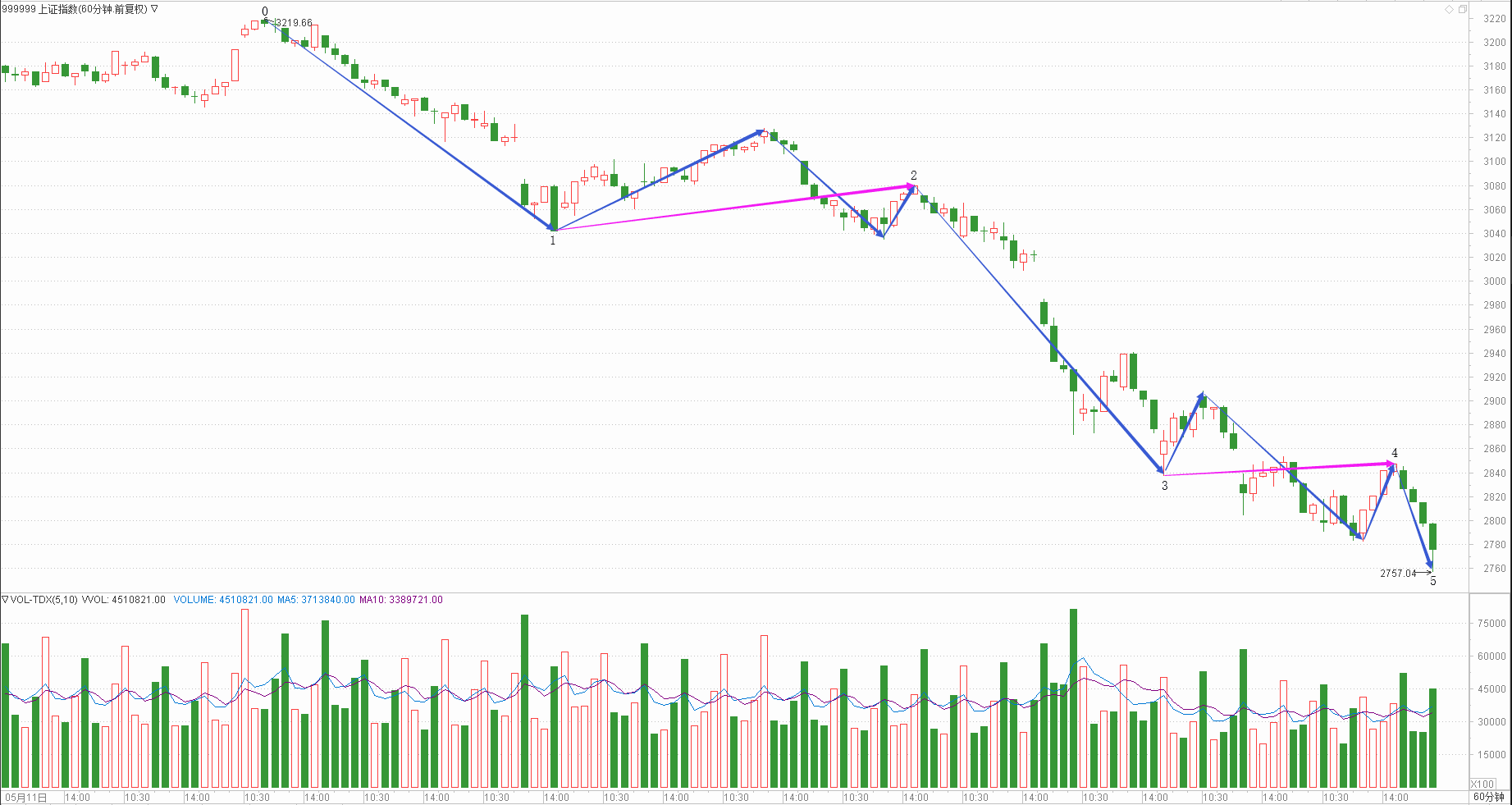Select wave label 4 marker
The width and height of the screenshot is (1512, 805).
(1394, 453)
